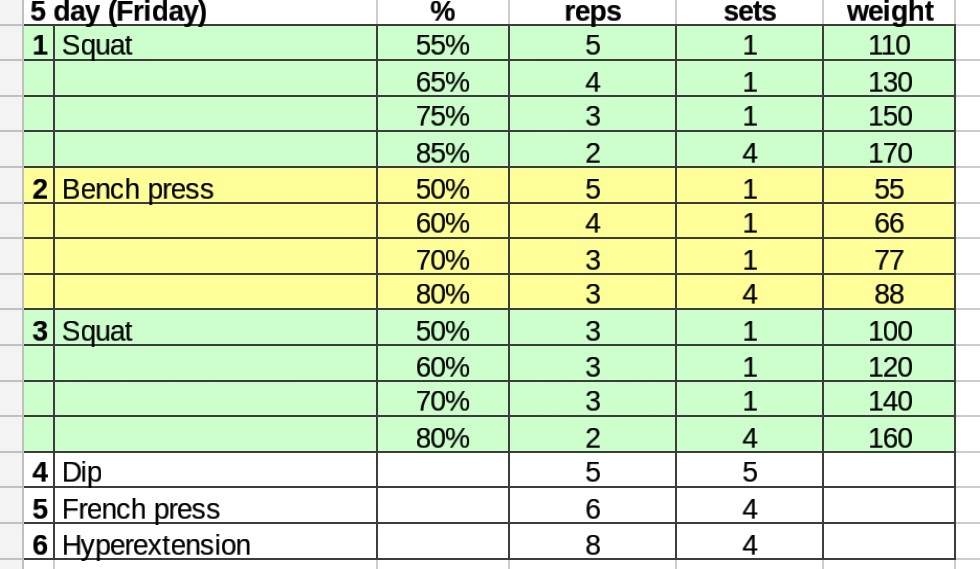Click the weight cell showing 110
This screenshot has height=569, width=980.
(x=889, y=45)
